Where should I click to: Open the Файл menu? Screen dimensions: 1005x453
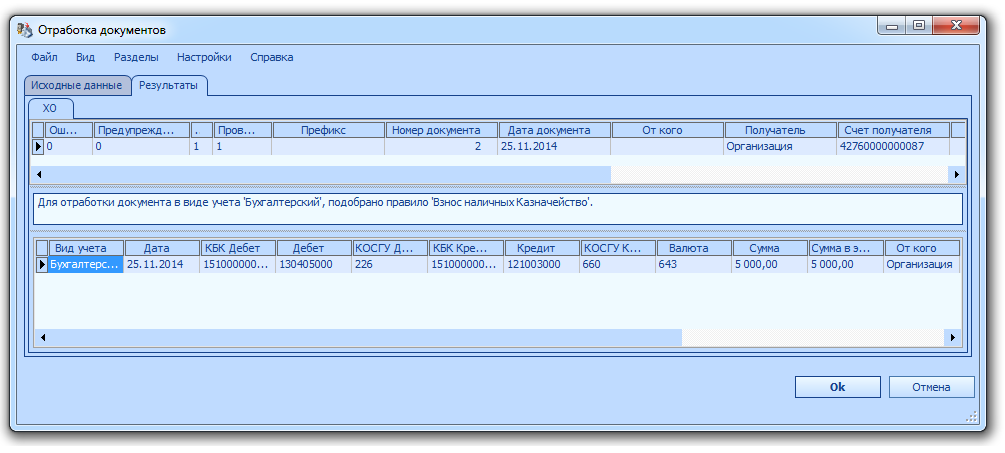(x=44, y=57)
